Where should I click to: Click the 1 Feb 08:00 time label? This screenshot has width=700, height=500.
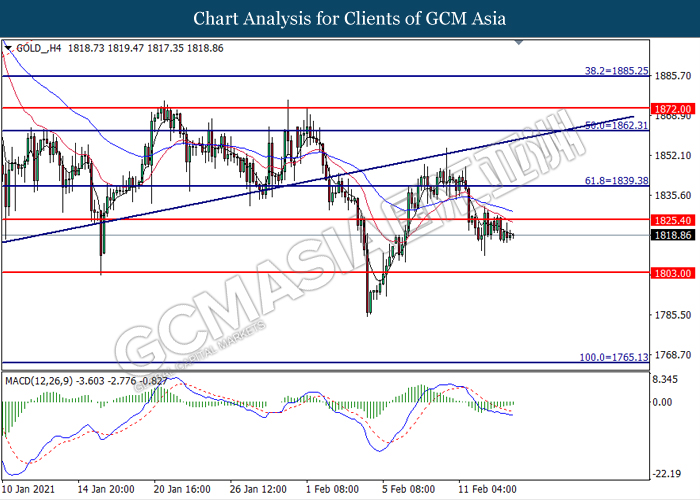pyautogui.click(x=333, y=490)
